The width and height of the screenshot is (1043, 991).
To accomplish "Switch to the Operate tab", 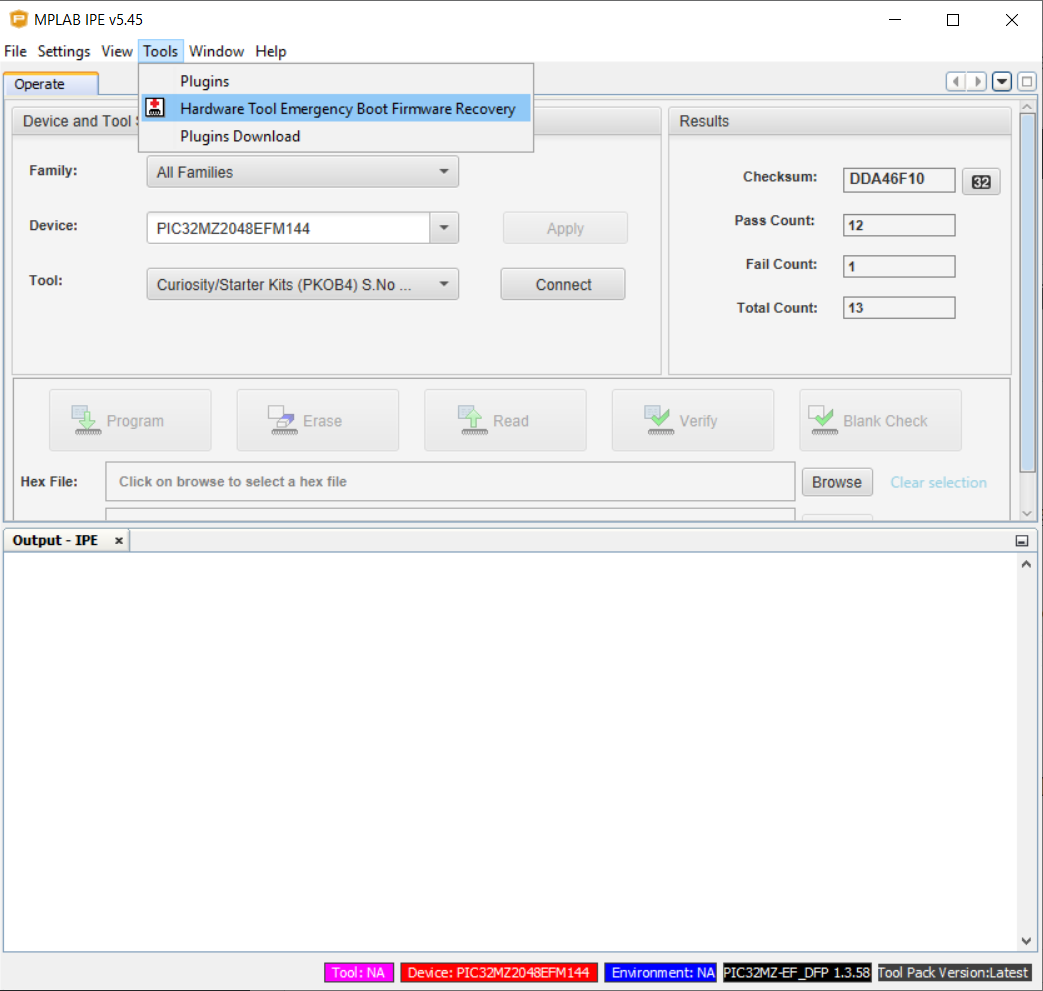I will click(51, 84).
